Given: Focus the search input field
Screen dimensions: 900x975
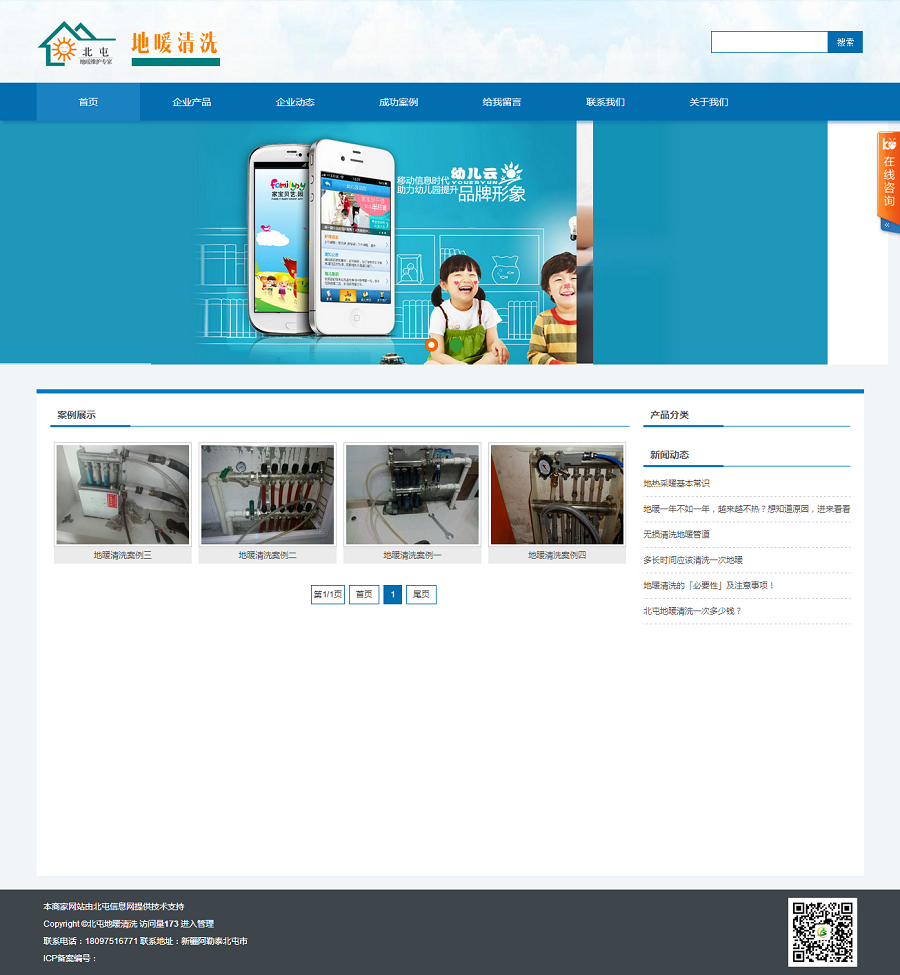Looking at the screenshot, I should point(769,42).
